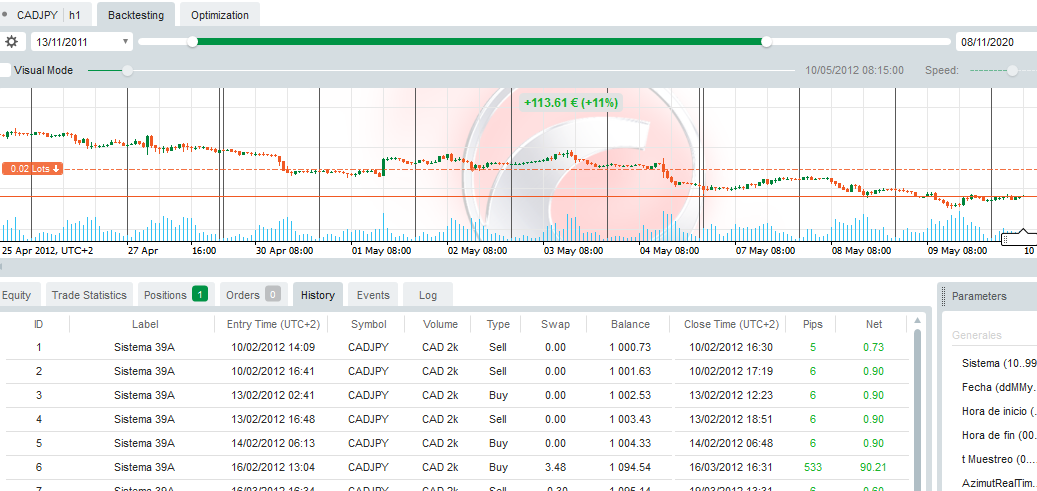This screenshot has height=491, width=1037.
Task: Click the Parameters panel title
Action: (x=979, y=296)
